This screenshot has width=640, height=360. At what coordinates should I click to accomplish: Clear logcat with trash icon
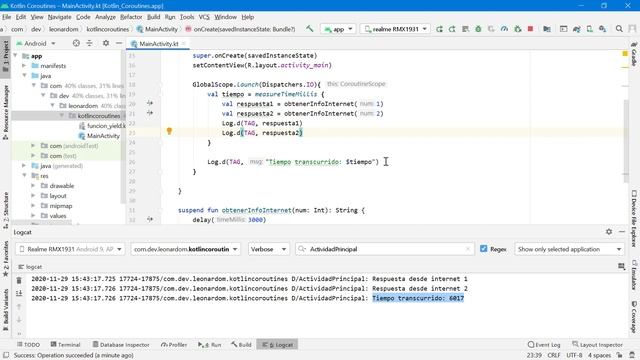coord(19,280)
